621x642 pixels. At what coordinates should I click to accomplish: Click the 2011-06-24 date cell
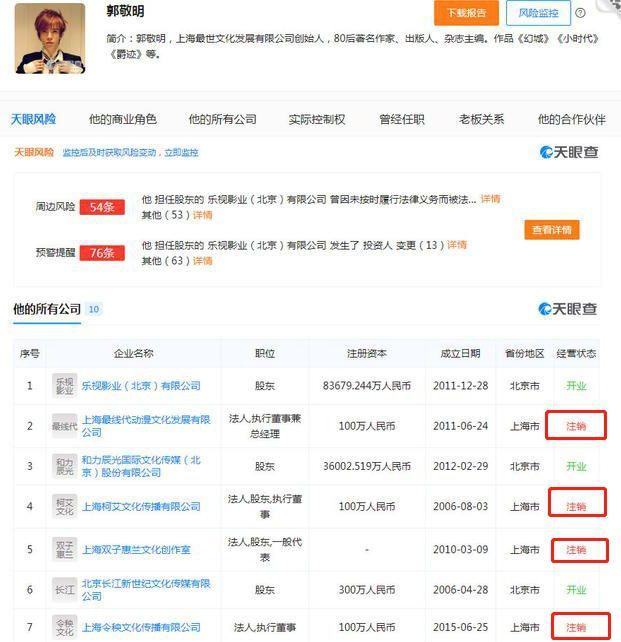click(x=461, y=426)
